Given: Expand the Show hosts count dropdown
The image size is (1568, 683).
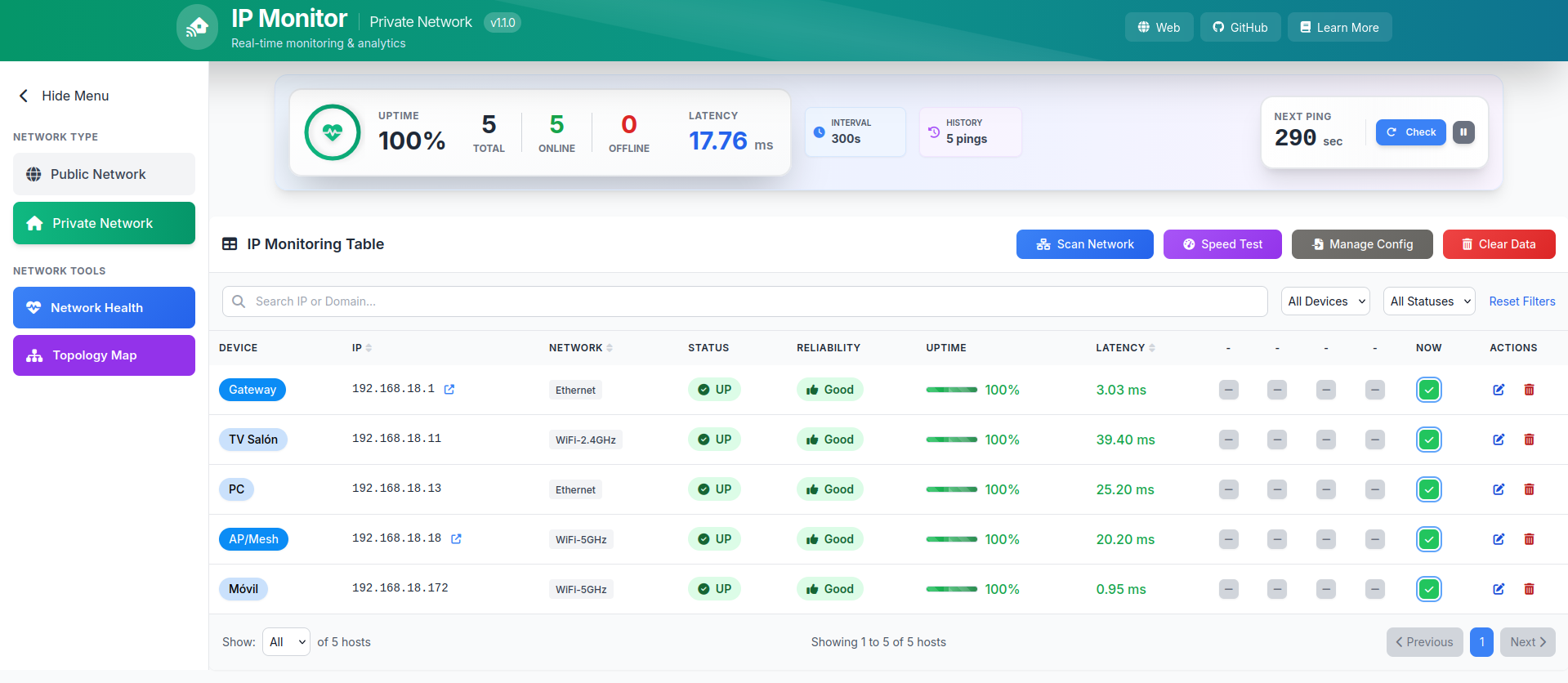Looking at the screenshot, I should (x=286, y=642).
